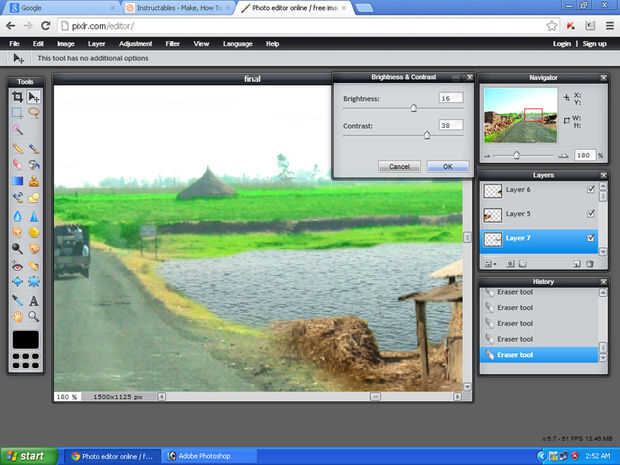Screen dimensions: 620x465
Task: Open the black foreground color swatch
Action: click(x=26, y=340)
